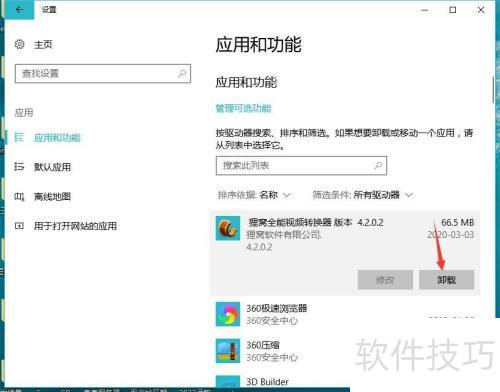Select the 360极速浏览器 list entry
The width and height of the screenshot is (500, 392).
(x=345, y=314)
